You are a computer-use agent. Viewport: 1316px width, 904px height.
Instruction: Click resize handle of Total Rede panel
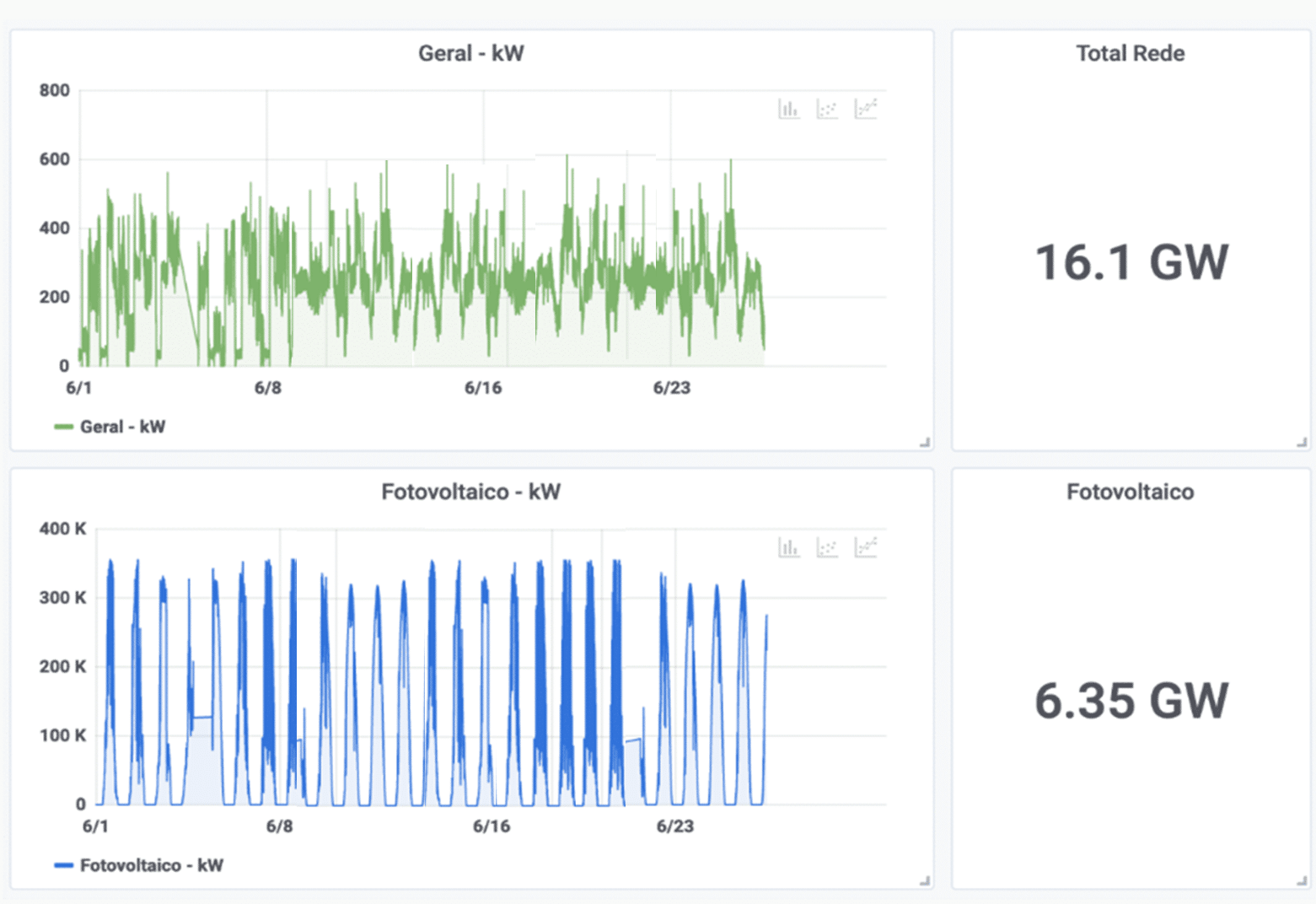pos(1302,442)
